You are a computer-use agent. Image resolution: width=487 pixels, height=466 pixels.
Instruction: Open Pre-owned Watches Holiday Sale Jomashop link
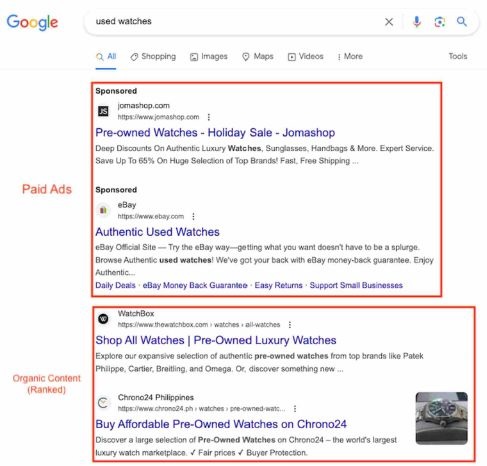click(x=215, y=133)
